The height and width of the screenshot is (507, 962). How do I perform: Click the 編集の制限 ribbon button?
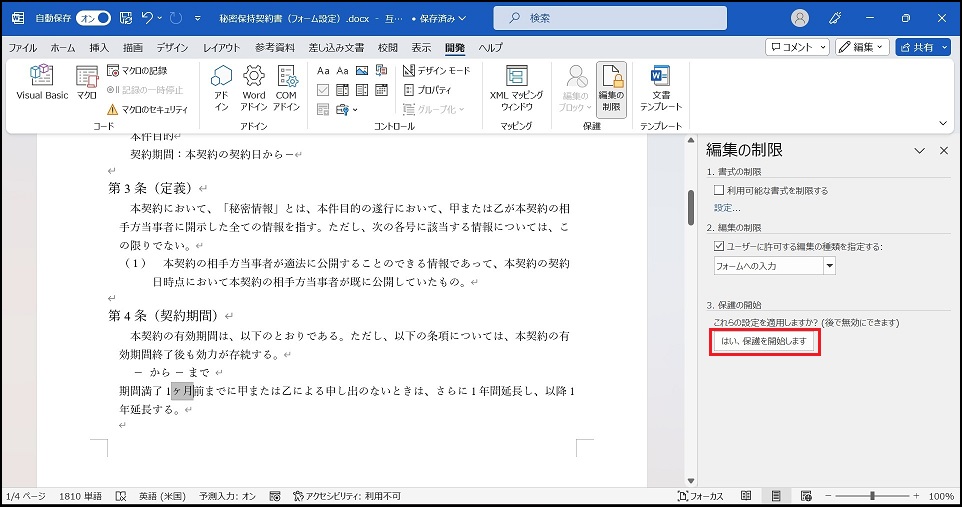point(611,88)
